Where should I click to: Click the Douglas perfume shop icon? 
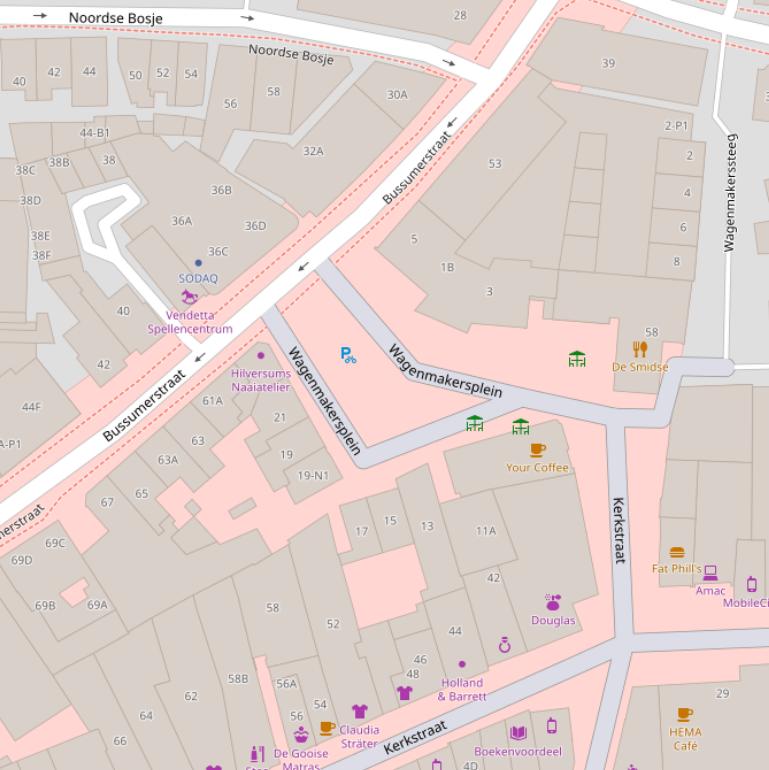[553, 602]
